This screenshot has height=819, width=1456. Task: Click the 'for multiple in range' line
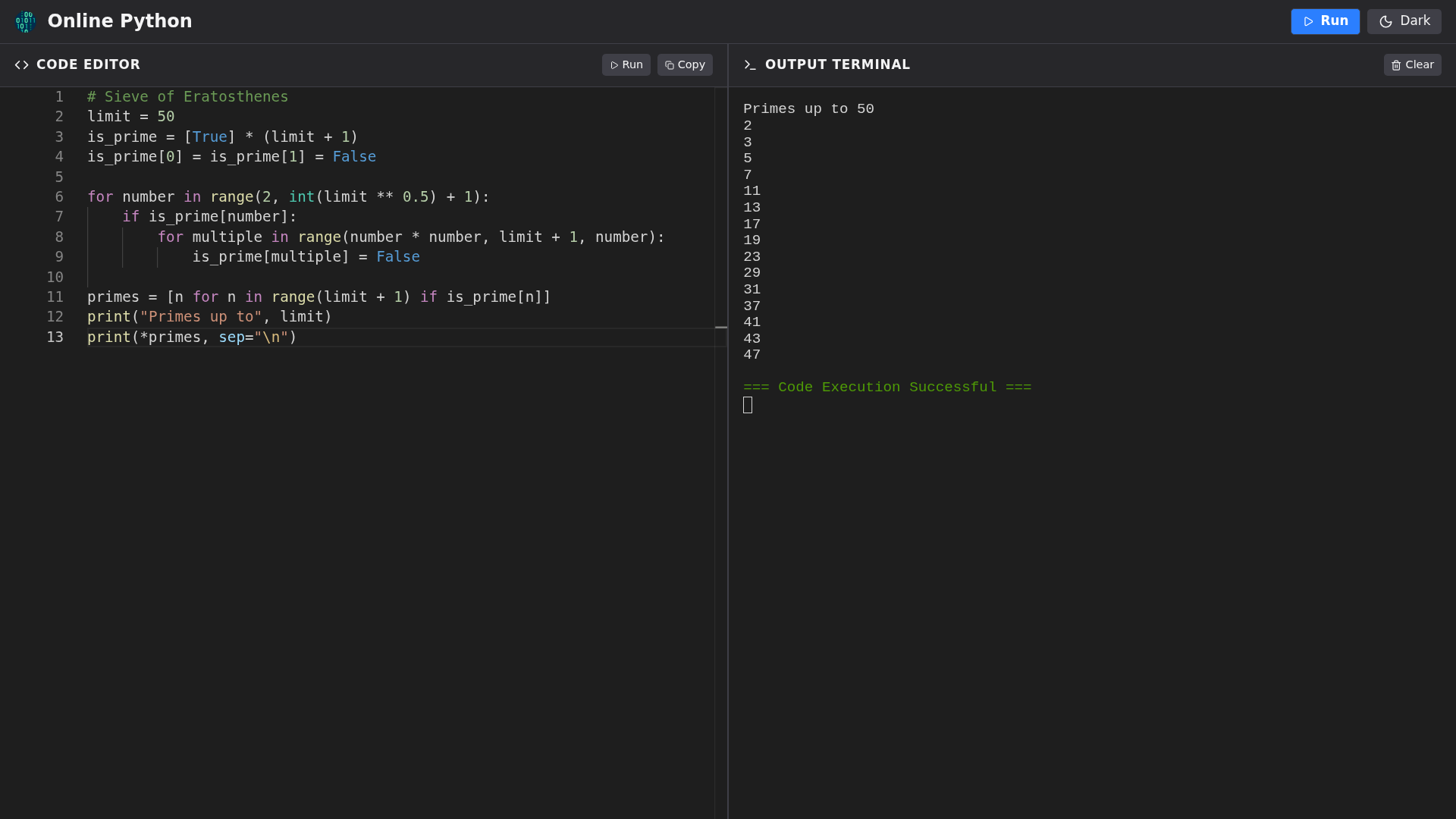(411, 237)
